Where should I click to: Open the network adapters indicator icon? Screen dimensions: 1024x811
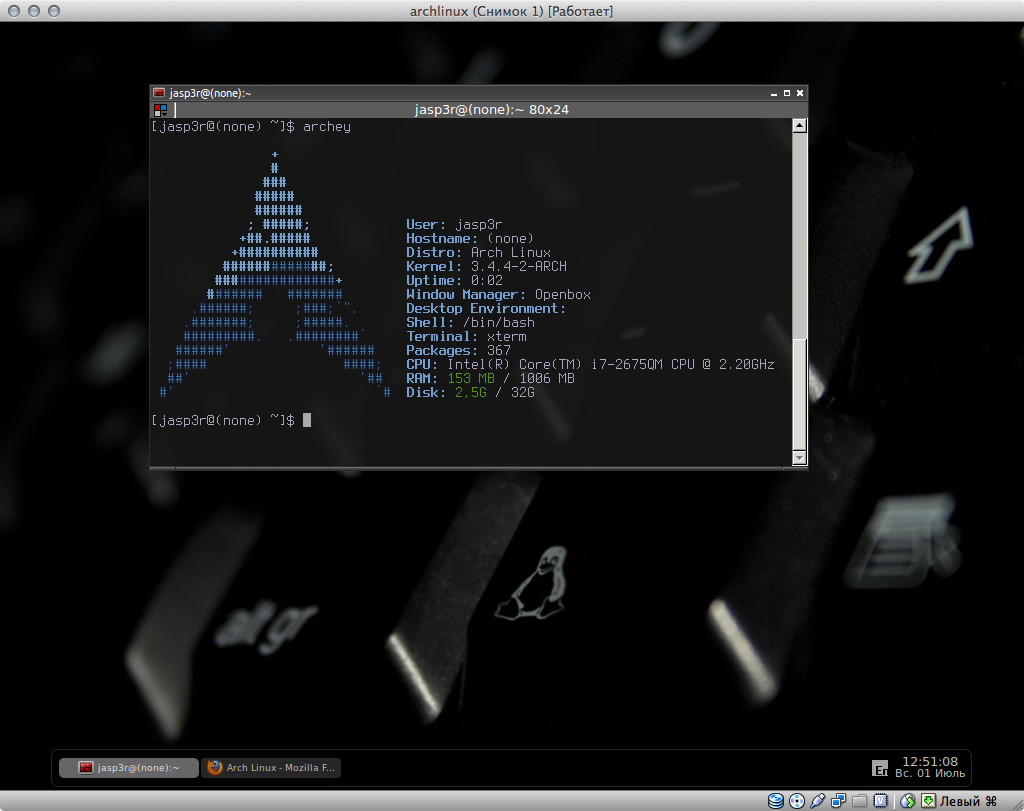click(839, 801)
